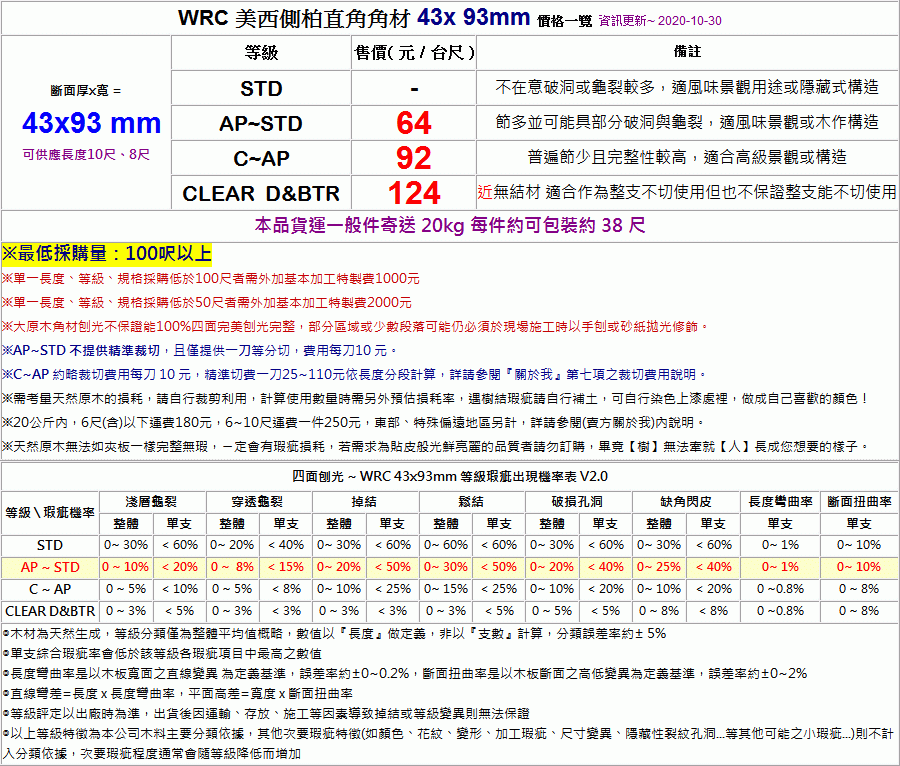Image resolution: width=900 pixels, height=766 pixels.
Task: Select the large blue '43x93 mm' text
Action: point(92,123)
